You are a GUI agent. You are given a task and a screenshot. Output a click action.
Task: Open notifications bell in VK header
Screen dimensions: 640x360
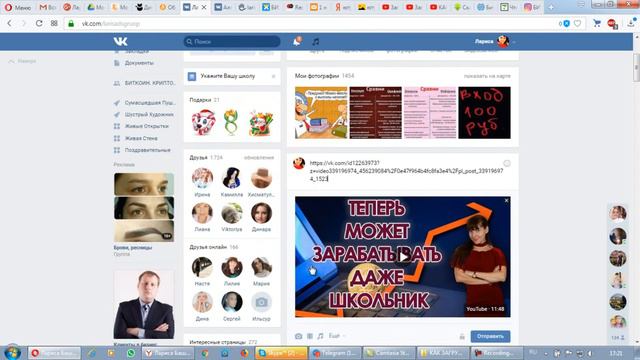click(297, 41)
